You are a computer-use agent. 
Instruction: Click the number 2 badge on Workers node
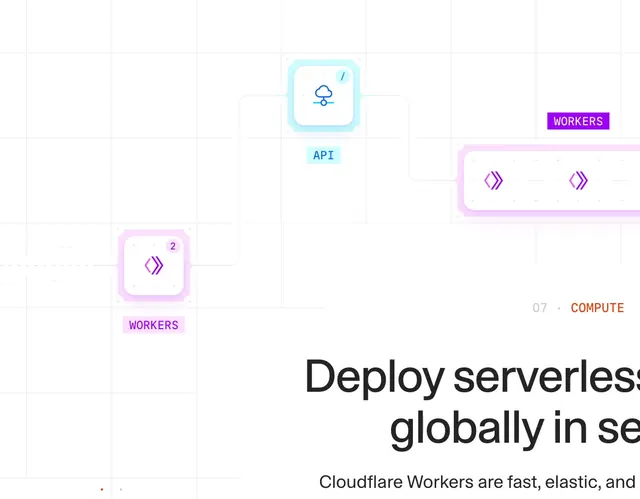(x=173, y=246)
